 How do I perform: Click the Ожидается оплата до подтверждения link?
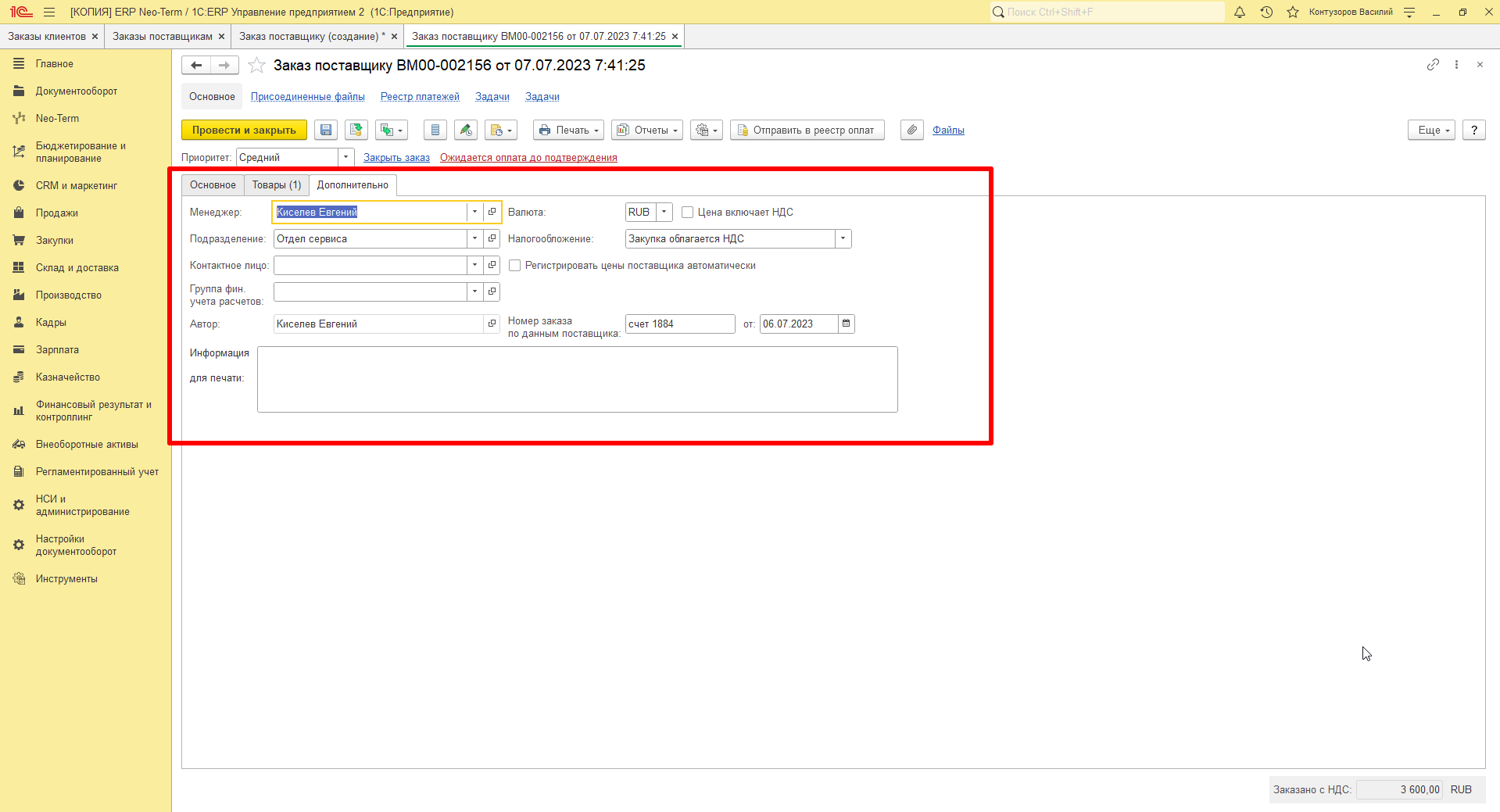528,158
